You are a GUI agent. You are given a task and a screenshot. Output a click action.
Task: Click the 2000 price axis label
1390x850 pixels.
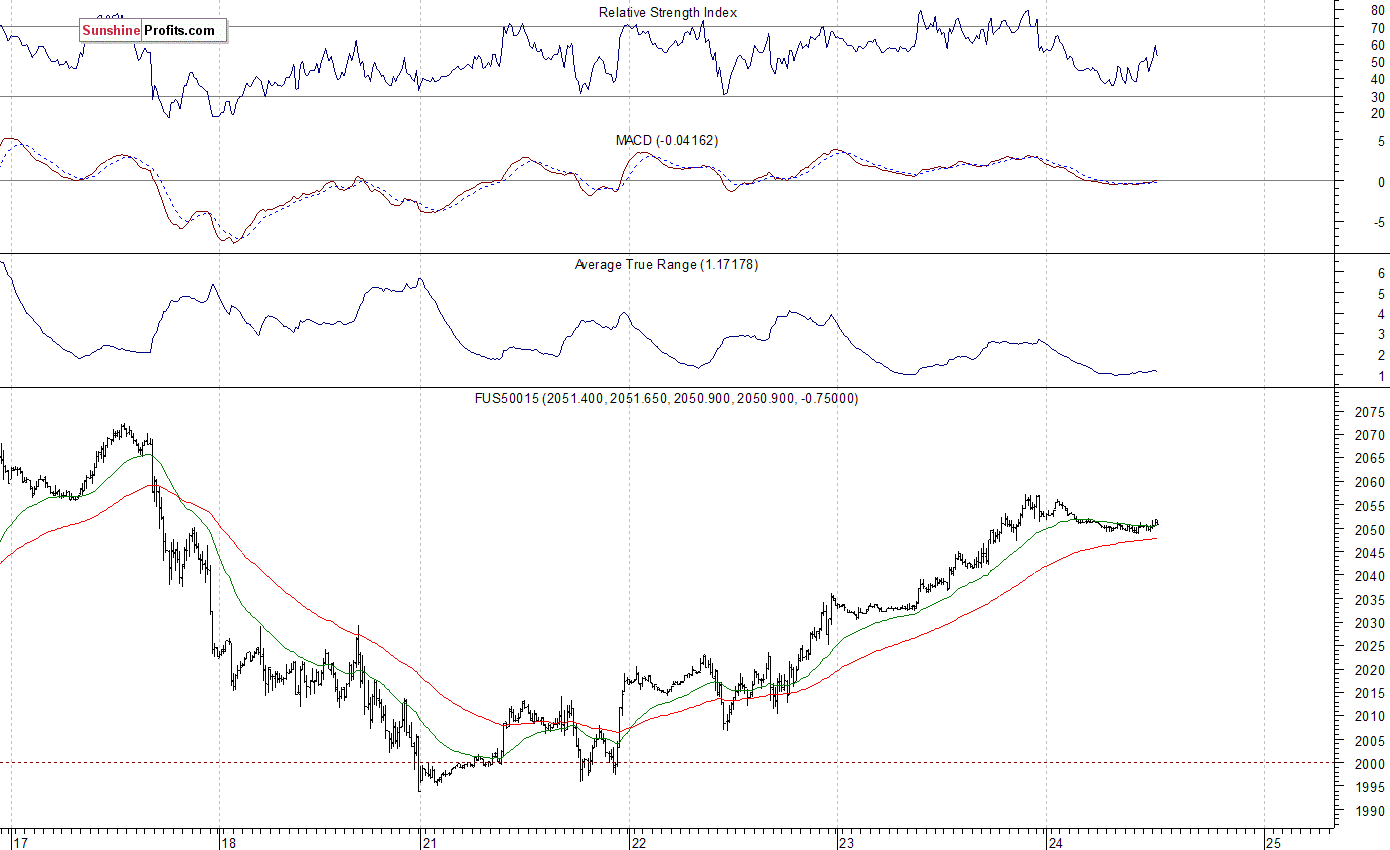point(1370,764)
